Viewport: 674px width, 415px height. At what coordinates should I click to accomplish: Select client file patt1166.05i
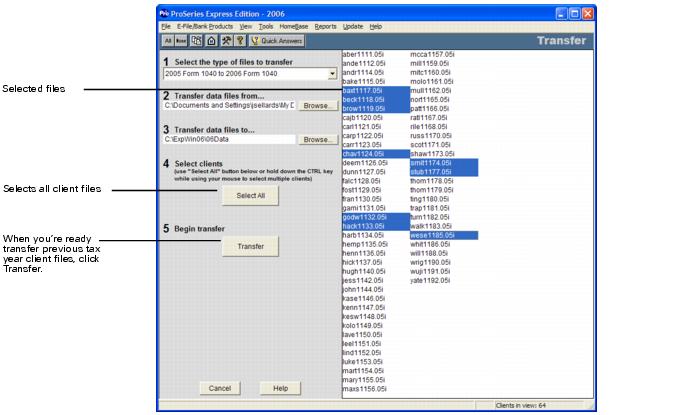[x=429, y=109]
